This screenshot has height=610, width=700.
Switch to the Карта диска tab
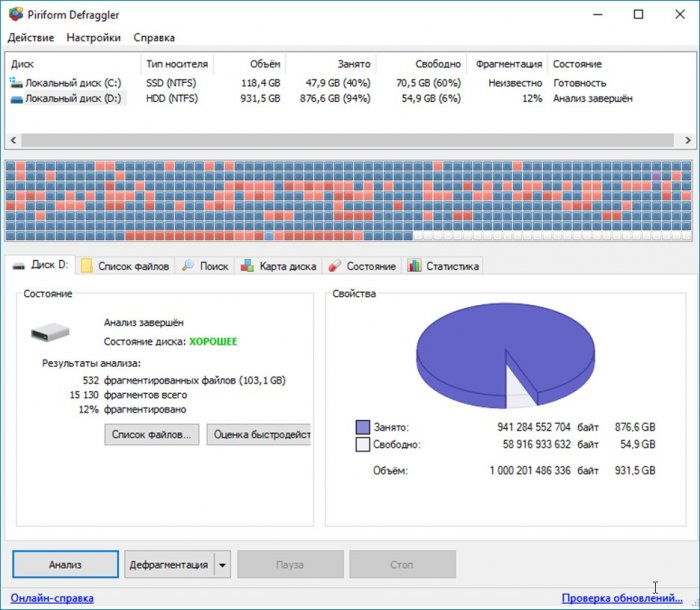279,266
